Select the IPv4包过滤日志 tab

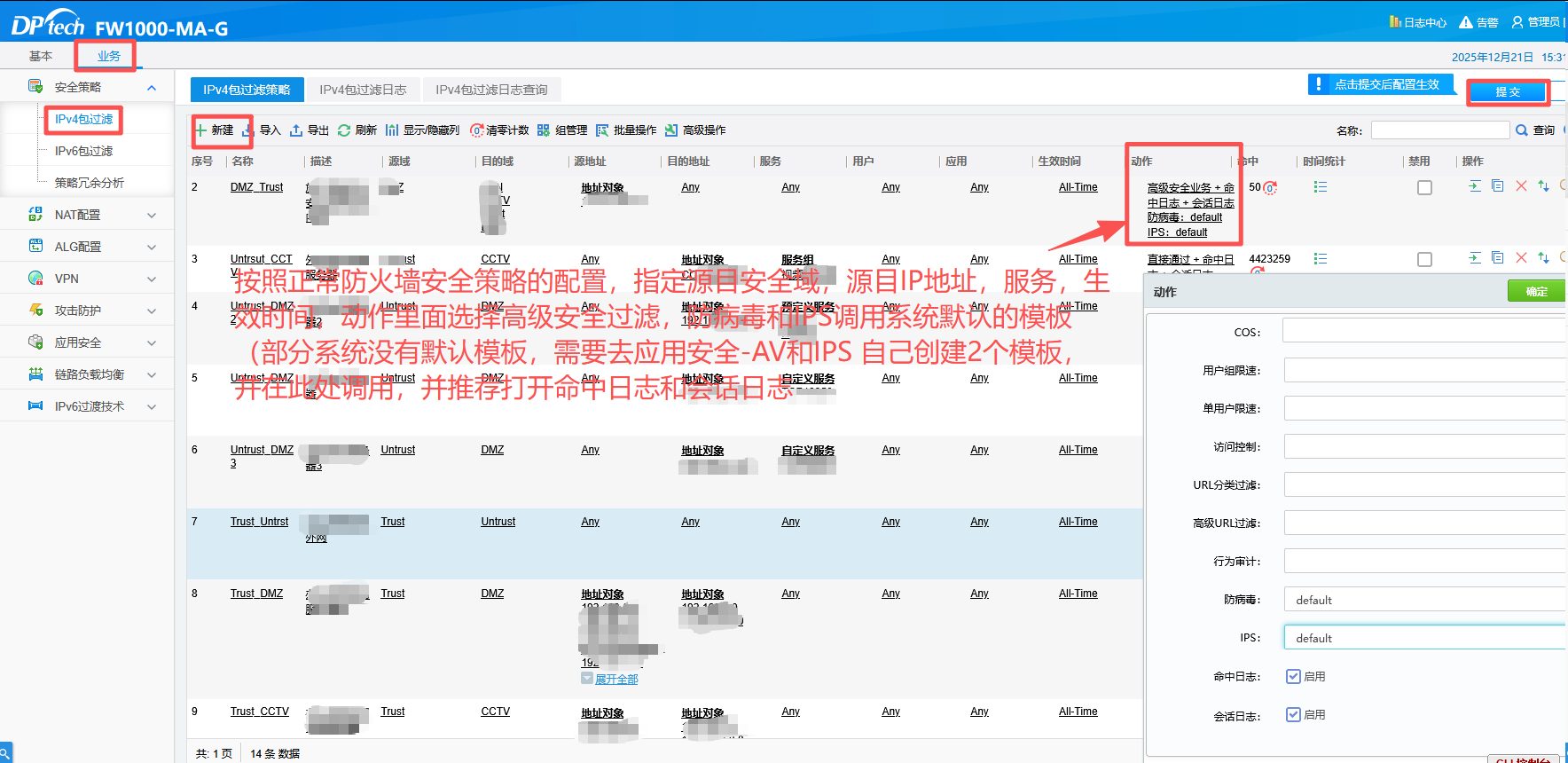click(363, 90)
